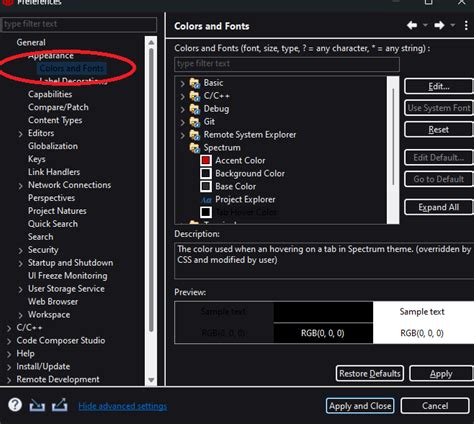Expand the Remote System Explorer category
The image size is (474, 424).
[x=182, y=135]
